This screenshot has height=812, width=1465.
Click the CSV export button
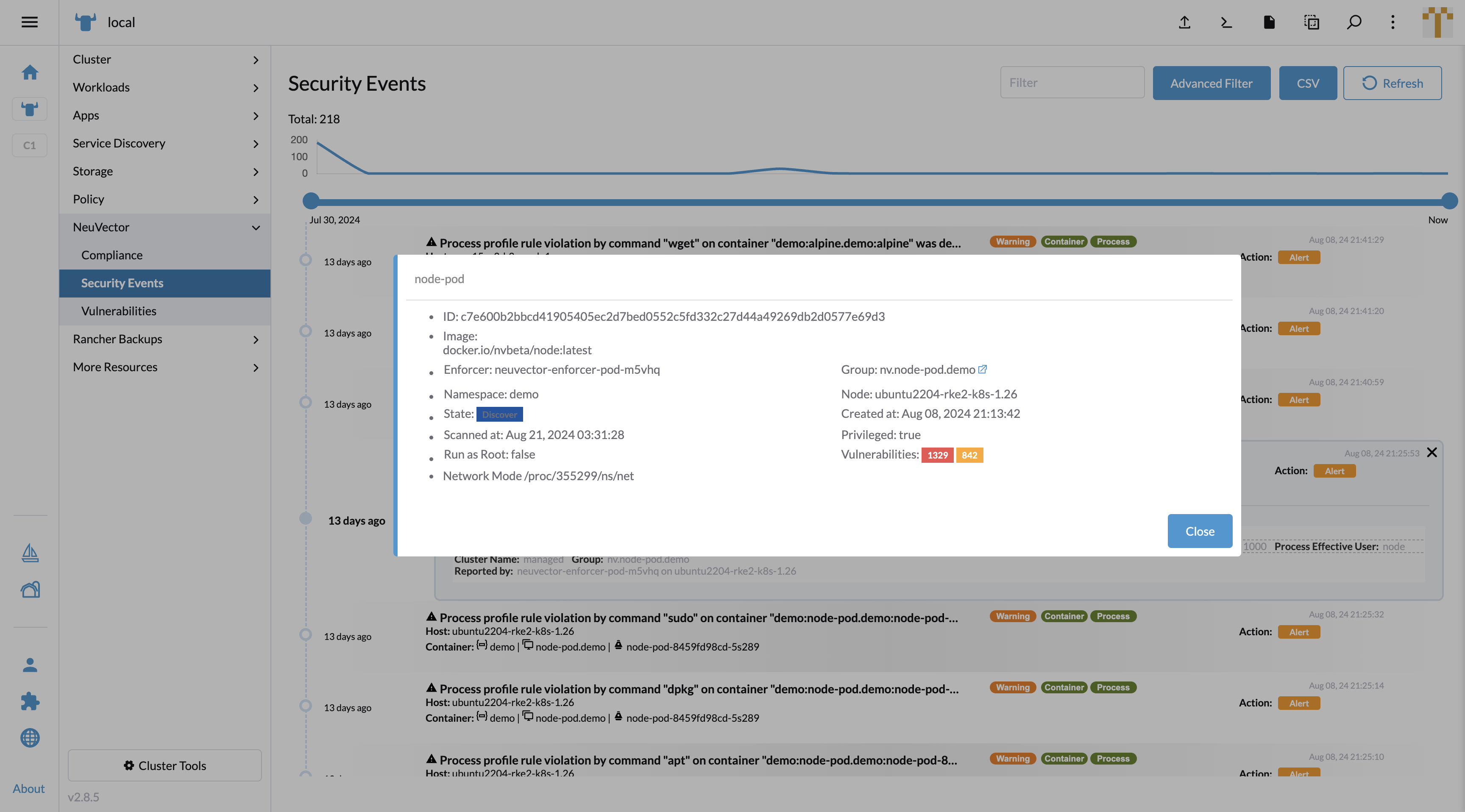point(1307,82)
